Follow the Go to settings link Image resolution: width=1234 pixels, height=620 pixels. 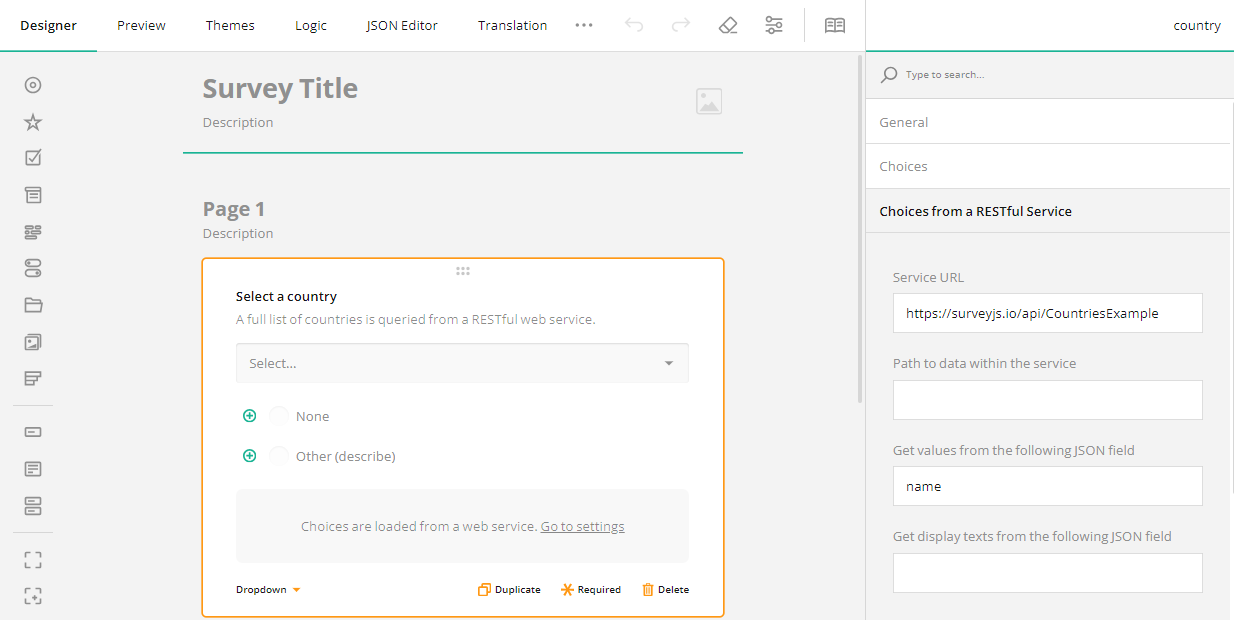click(x=582, y=526)
